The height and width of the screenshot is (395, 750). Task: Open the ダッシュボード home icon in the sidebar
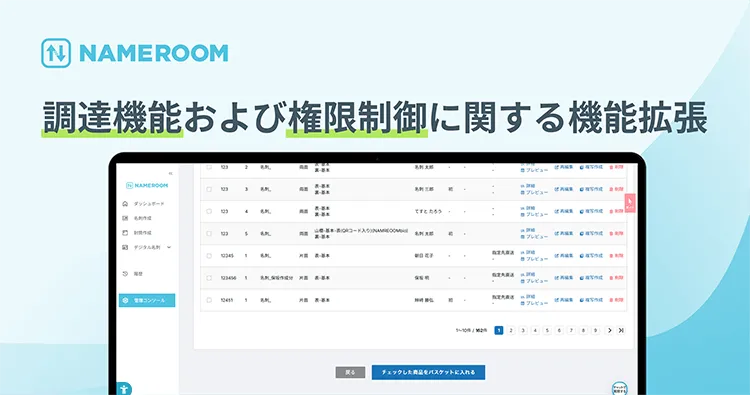(x=125, y=204)
